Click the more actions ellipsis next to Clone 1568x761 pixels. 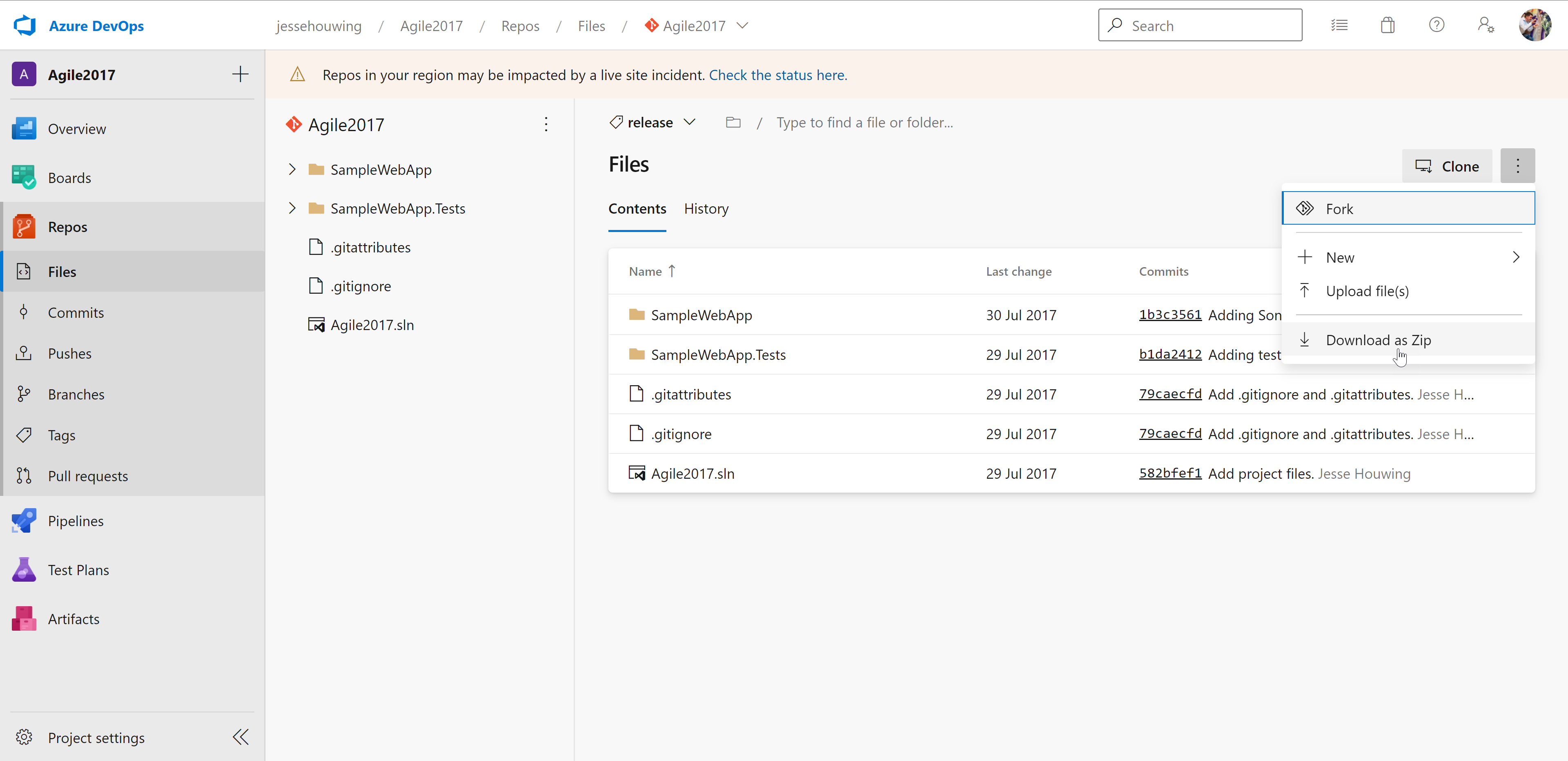coord(1517,165)
